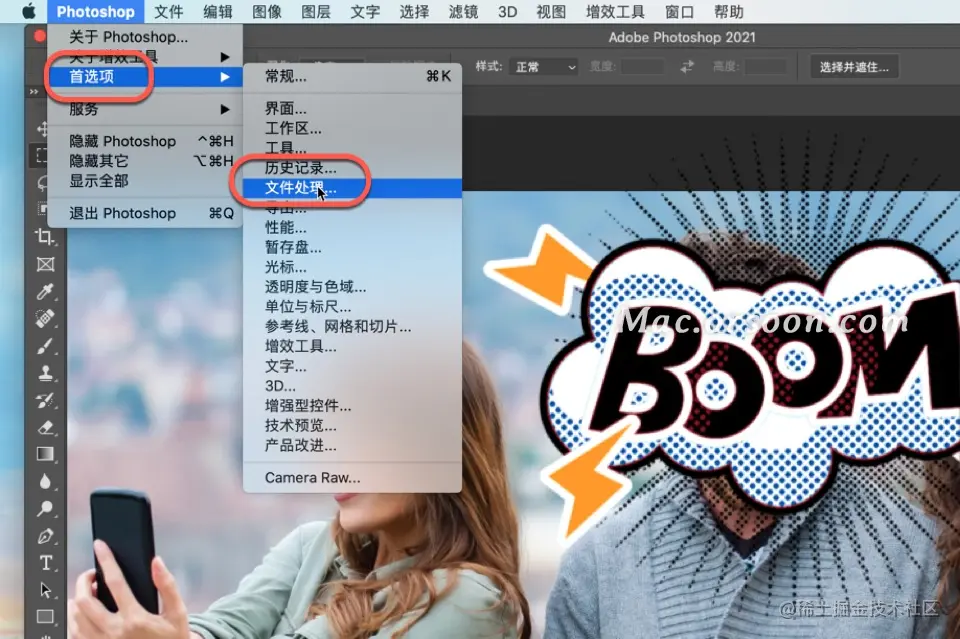This screenshot has height=639, width=960.
Task: Open 产品改进... preferences
Action: pos(352,446)
